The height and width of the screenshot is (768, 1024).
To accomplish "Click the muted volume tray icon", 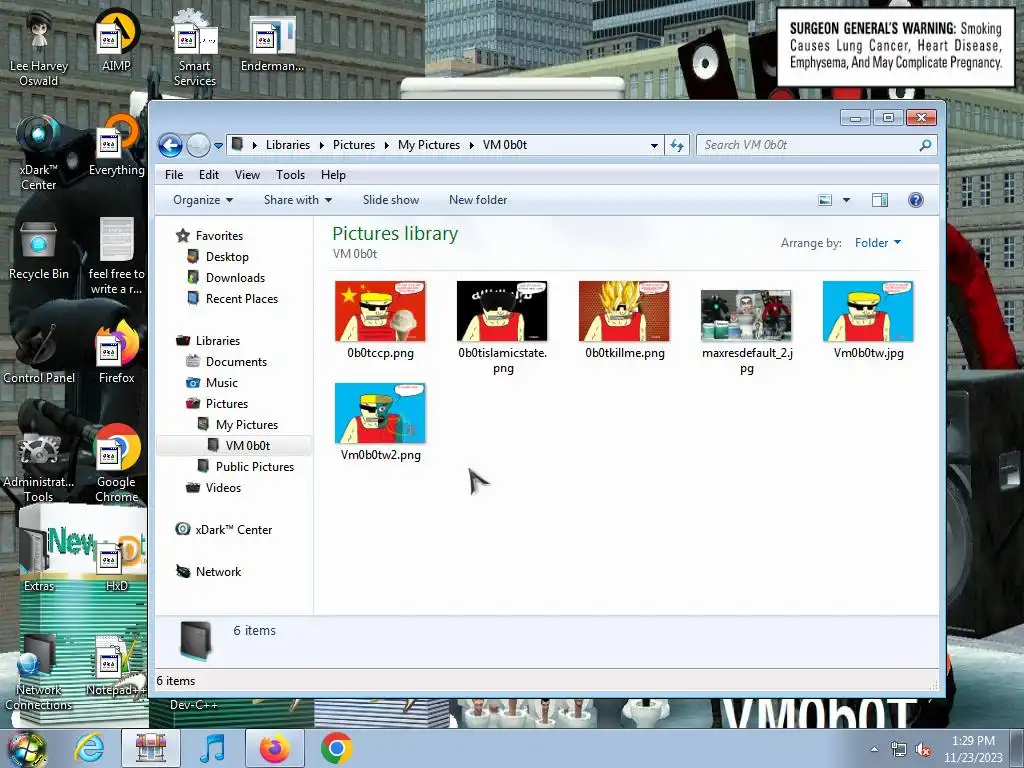I will [923, 750].
